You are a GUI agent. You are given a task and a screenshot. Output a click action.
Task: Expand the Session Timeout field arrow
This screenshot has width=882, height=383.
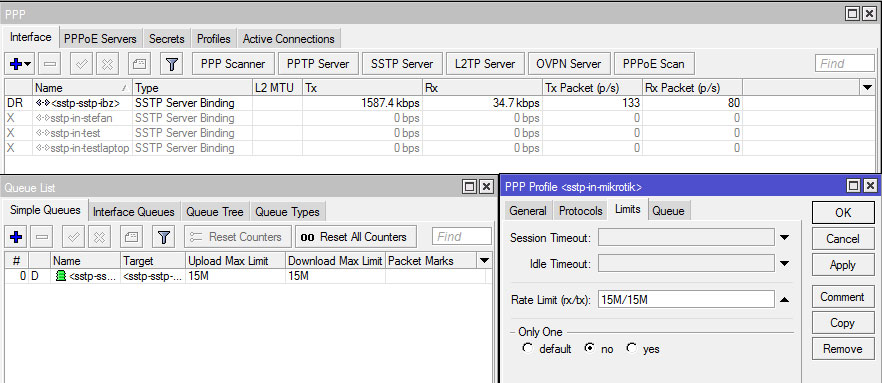(785, 238)
